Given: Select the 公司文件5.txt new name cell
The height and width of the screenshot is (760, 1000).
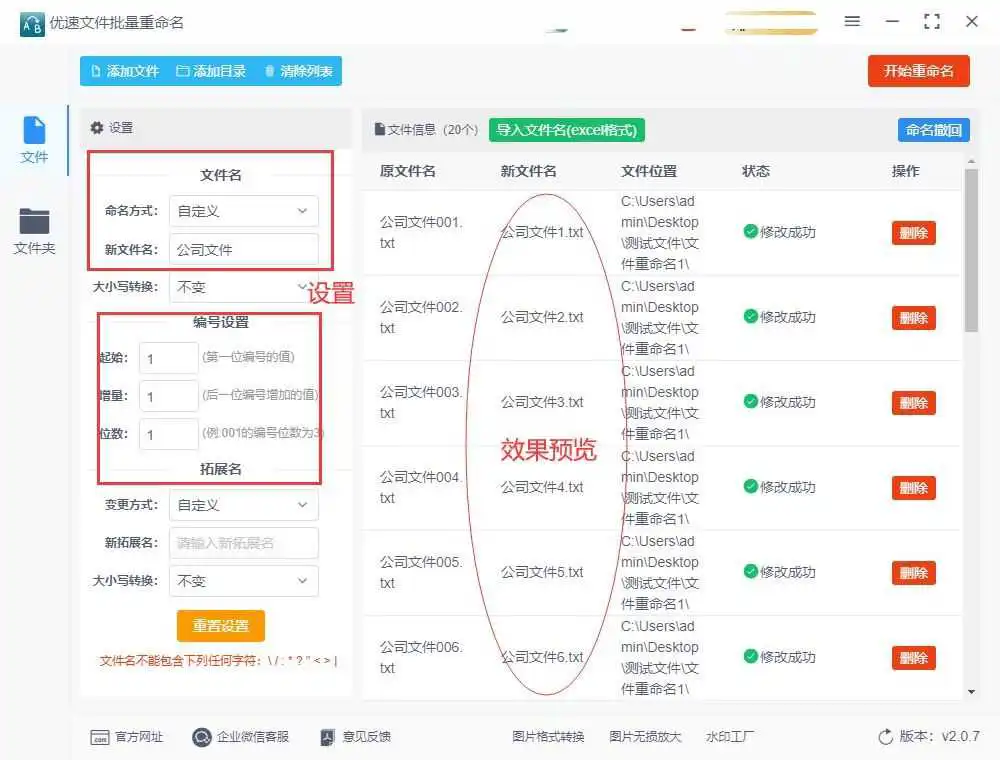Looking at the screenshot, I should click(542, 573).
